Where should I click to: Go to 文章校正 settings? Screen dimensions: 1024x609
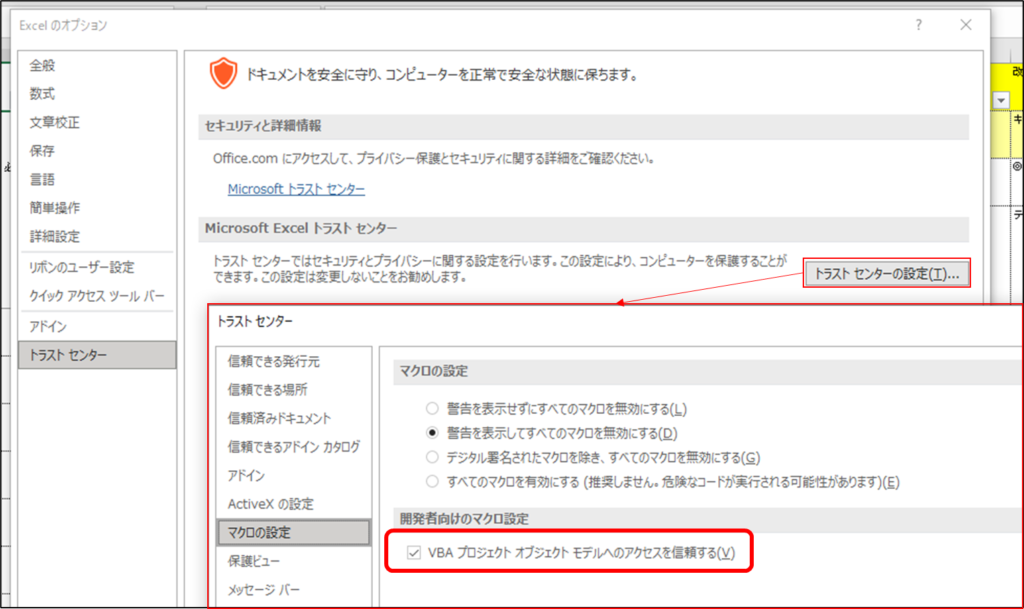coord(54,123)
